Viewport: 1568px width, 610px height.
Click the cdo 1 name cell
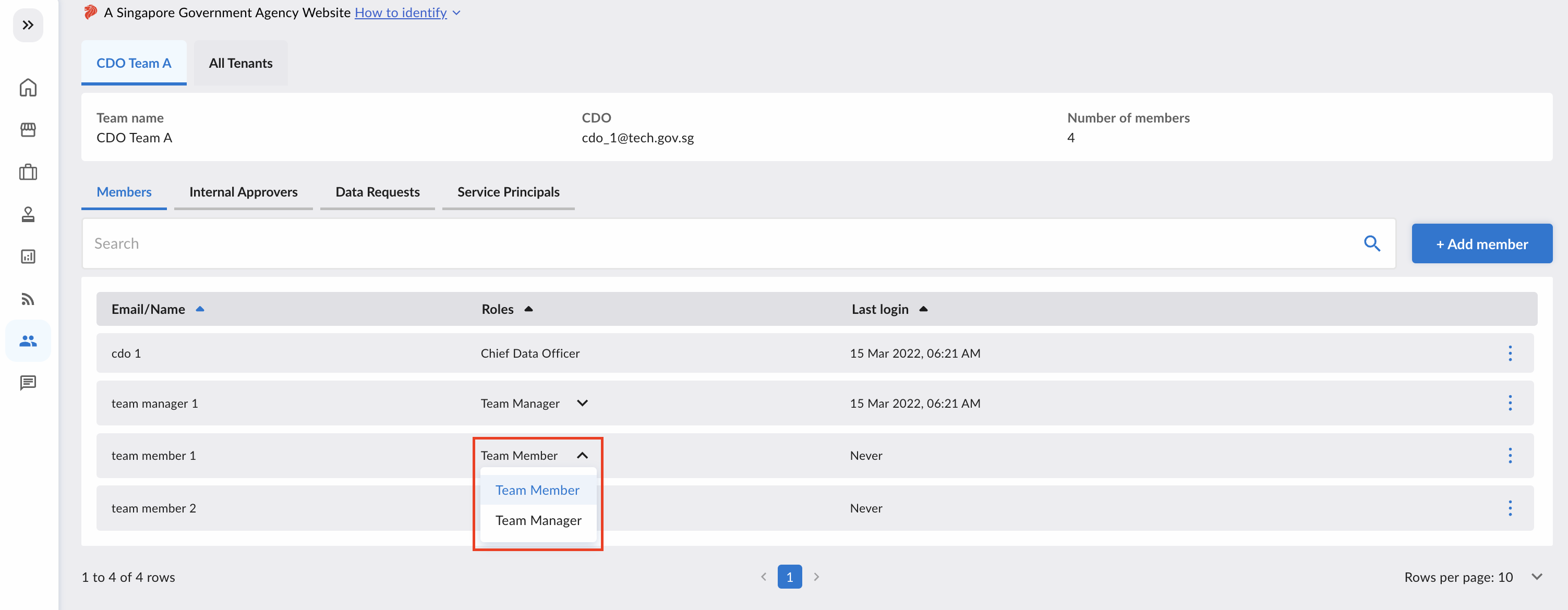[x=126, y=353]
